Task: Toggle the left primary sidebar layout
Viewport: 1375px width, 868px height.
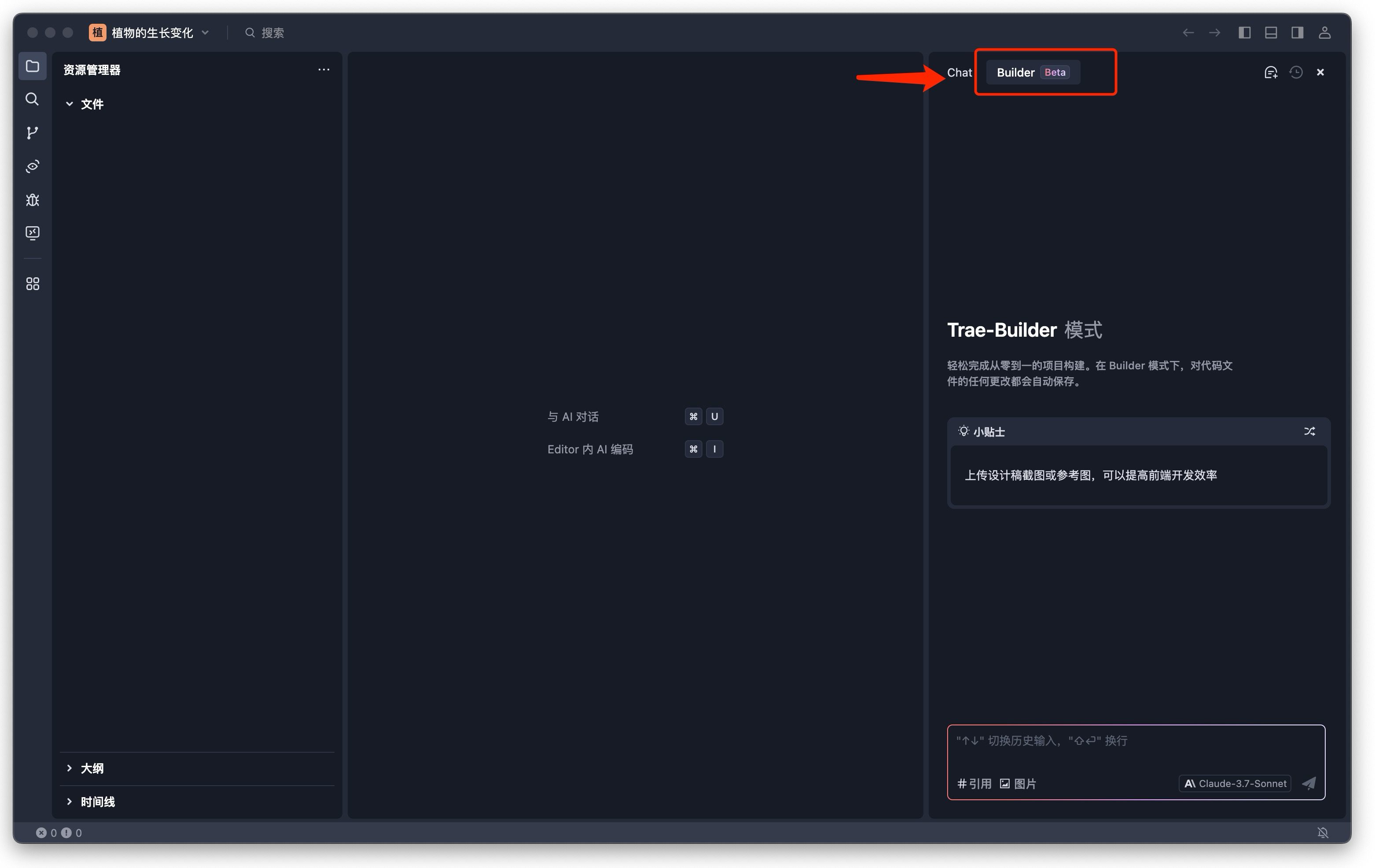Action: tap(1245, 33)
